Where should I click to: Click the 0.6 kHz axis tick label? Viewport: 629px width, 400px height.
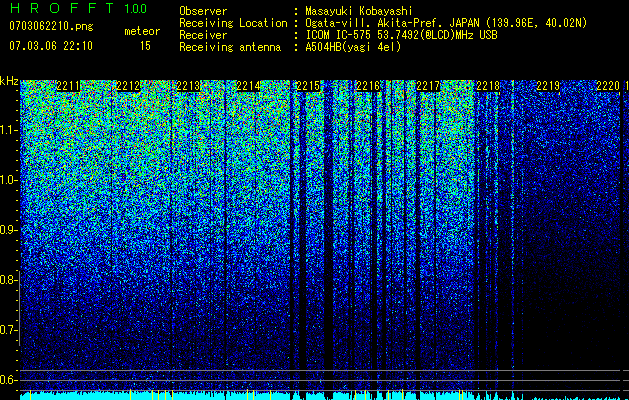[x=9, y=380]
